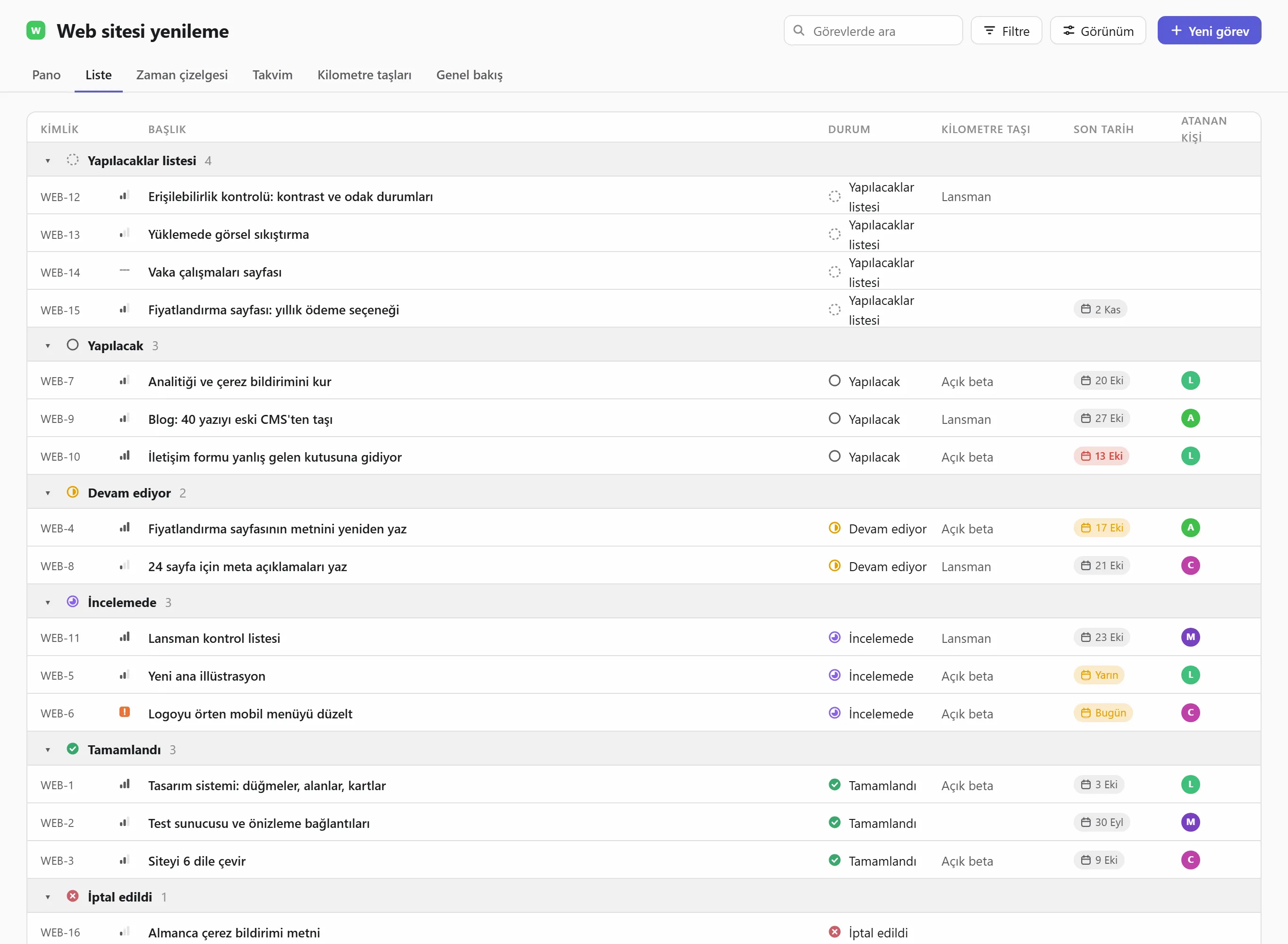Open the Filtre button
Viewport: 1288px width, 944px height.
click(1006, 31)
